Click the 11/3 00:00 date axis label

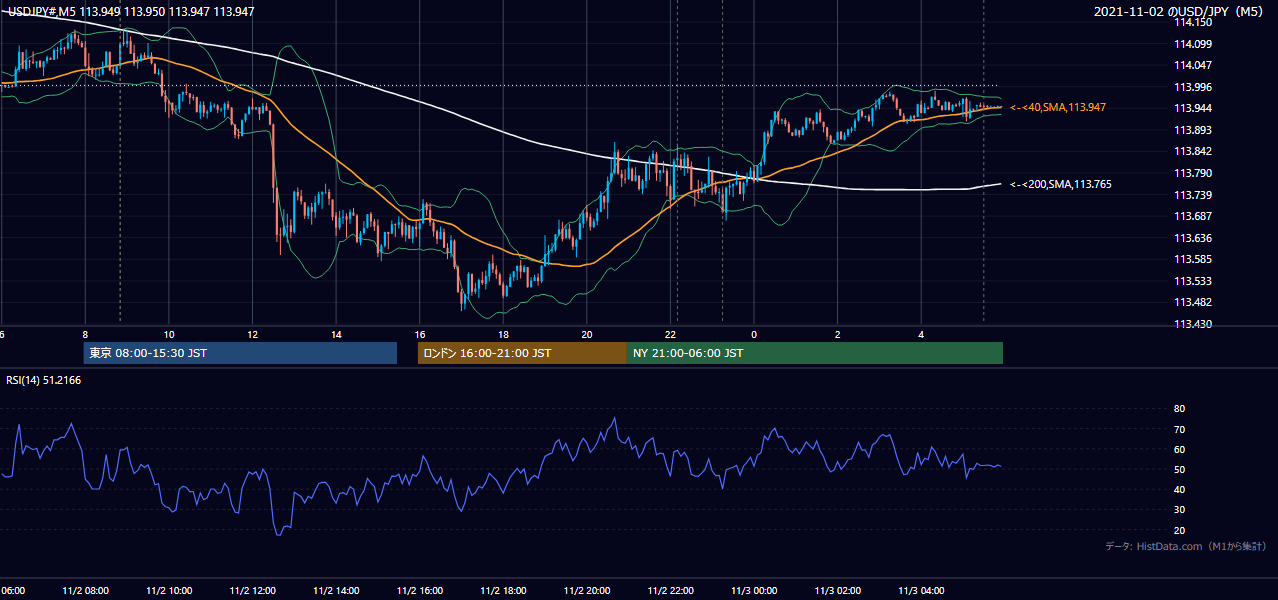point(754,590)
